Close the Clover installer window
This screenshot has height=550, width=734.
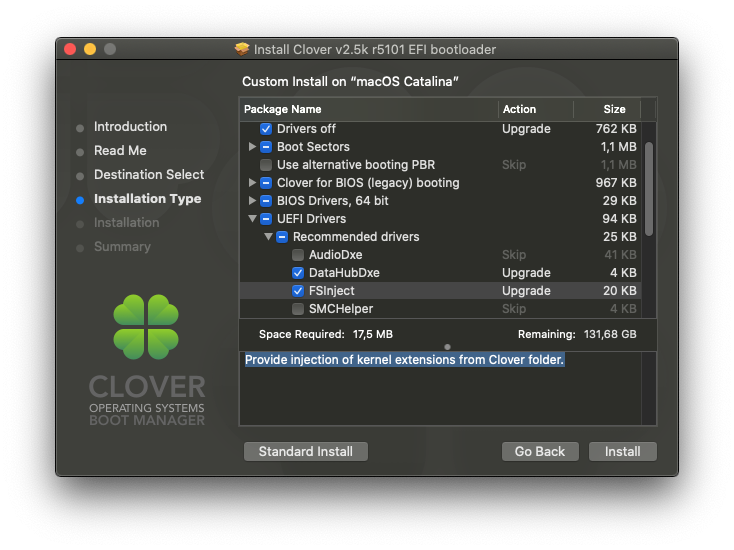[x=70, y=49]
